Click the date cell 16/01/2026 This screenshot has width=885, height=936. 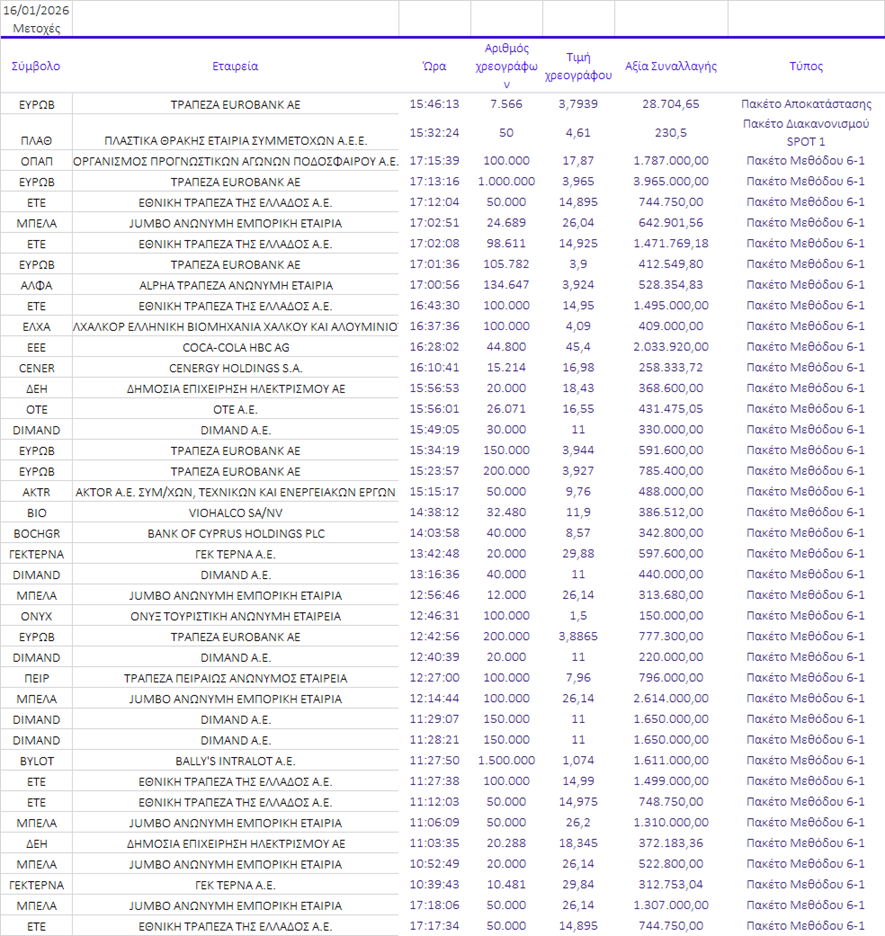click(x=36, y=10)
